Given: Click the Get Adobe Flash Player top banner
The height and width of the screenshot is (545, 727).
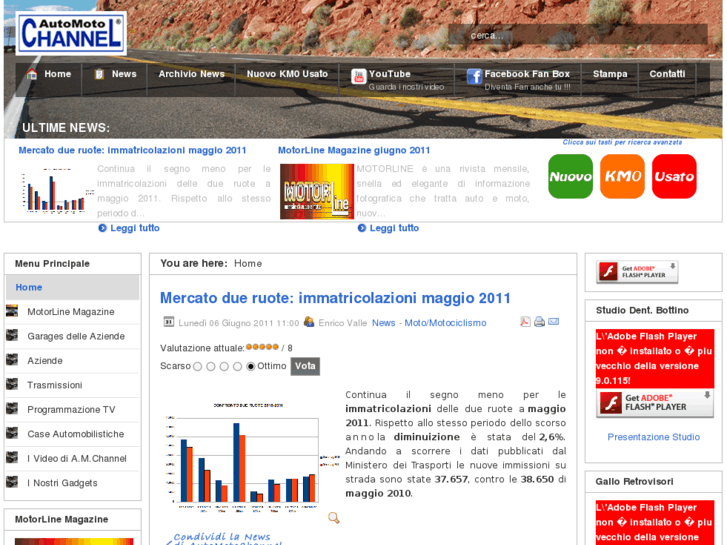Looking at the screenshot, I should (x=637, y=271).
